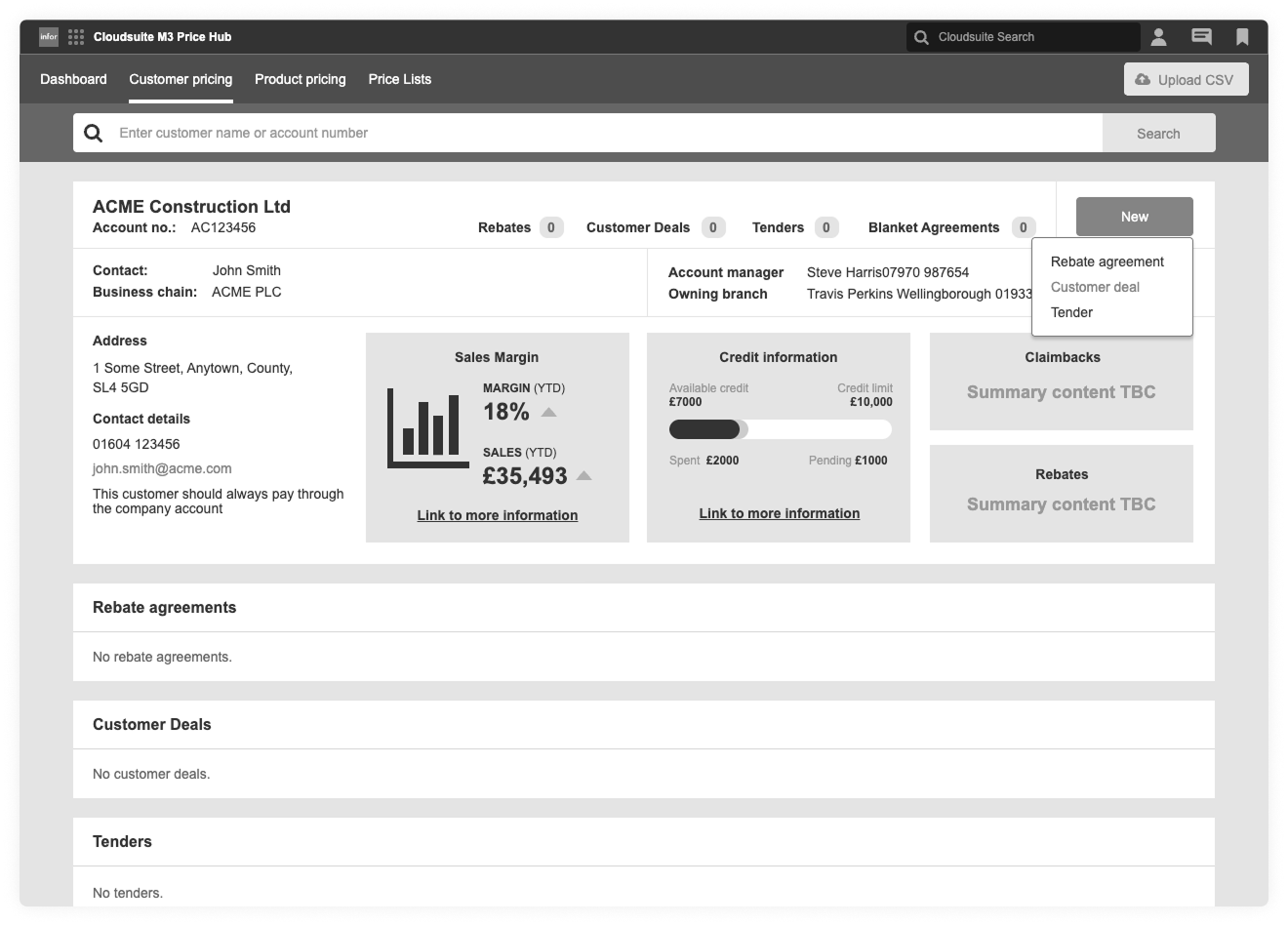Open the messages chat icon
The image size is (1288, 926).
(1202, 37)
